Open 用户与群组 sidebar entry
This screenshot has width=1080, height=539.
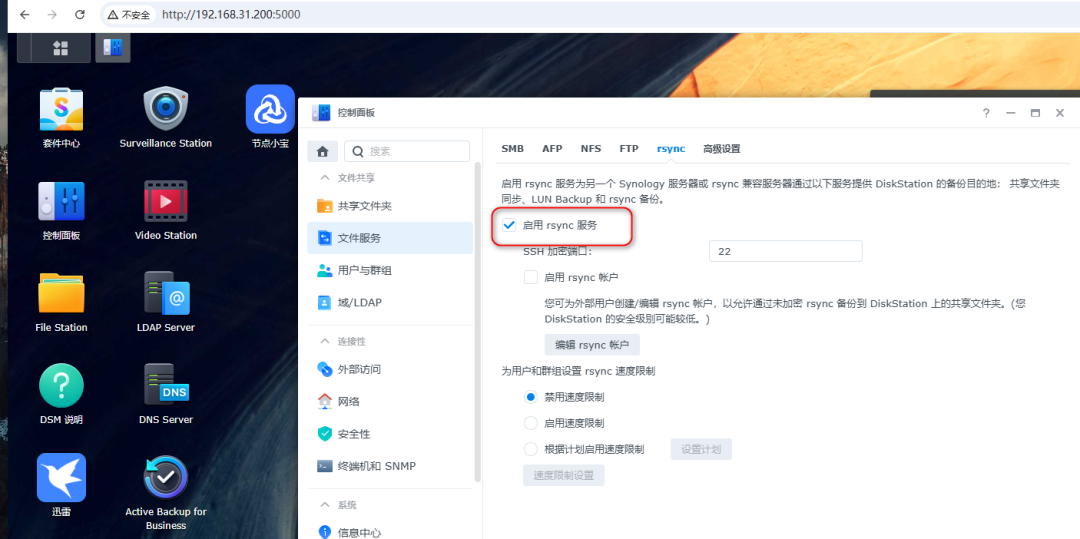point(390,271)
